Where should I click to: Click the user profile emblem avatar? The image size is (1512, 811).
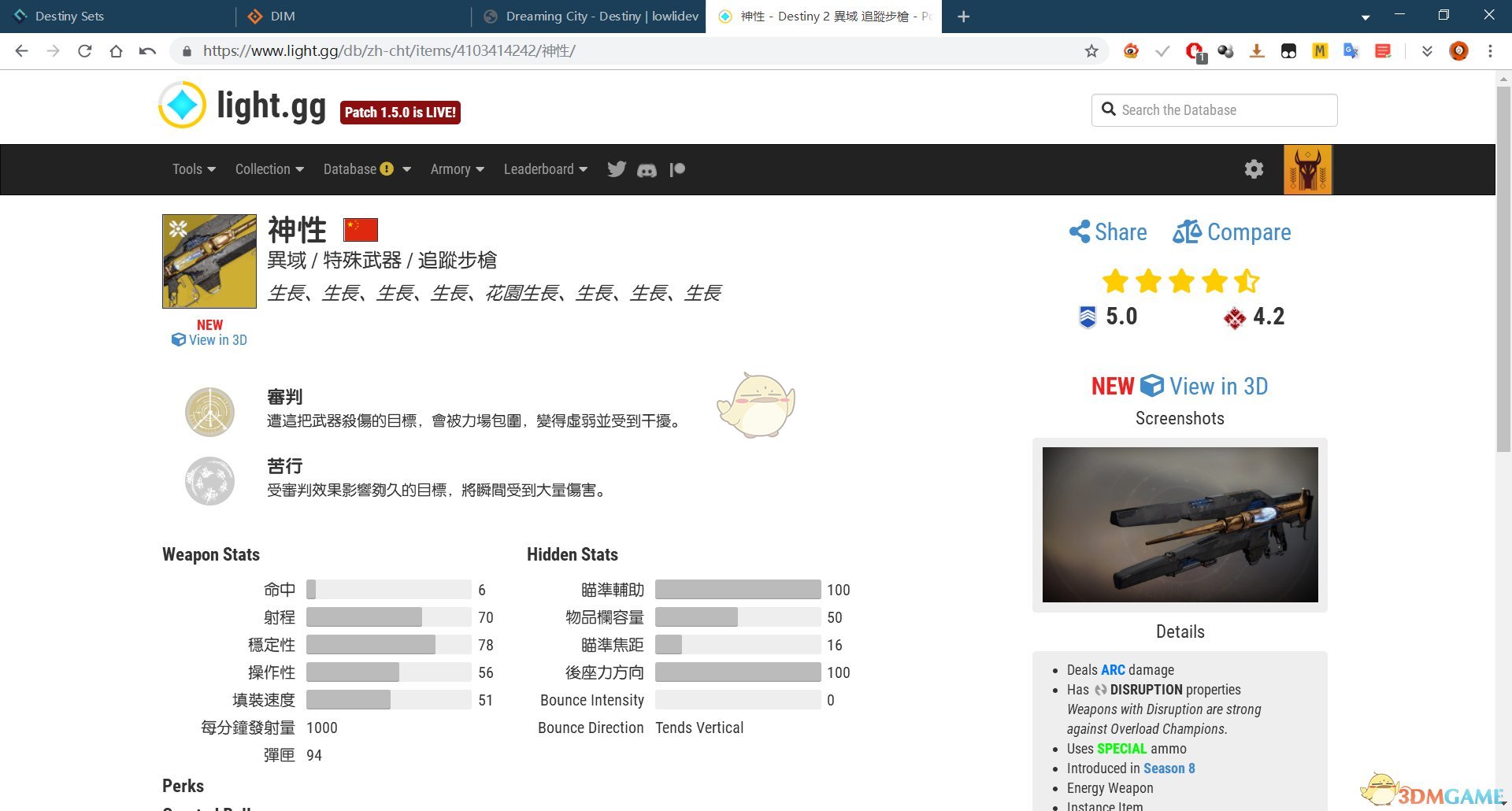point(1307,169)
